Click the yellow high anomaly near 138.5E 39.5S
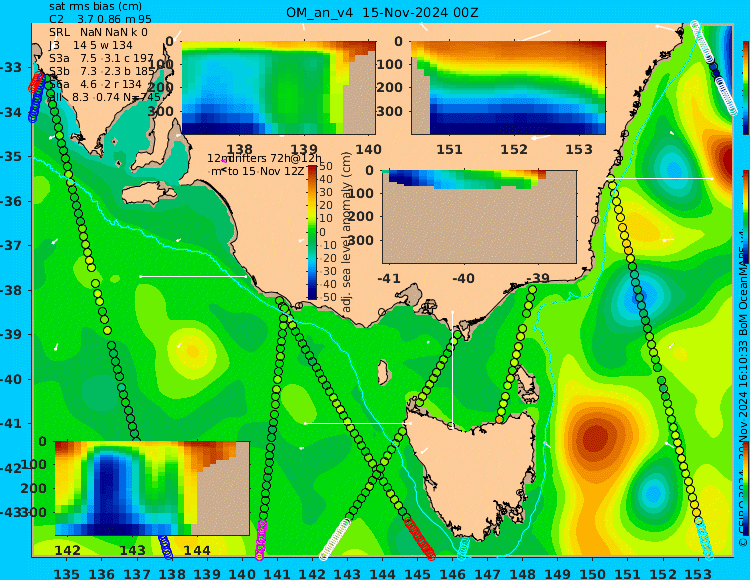The height and width of the screenshot is (580, 750). coord(193,352)
